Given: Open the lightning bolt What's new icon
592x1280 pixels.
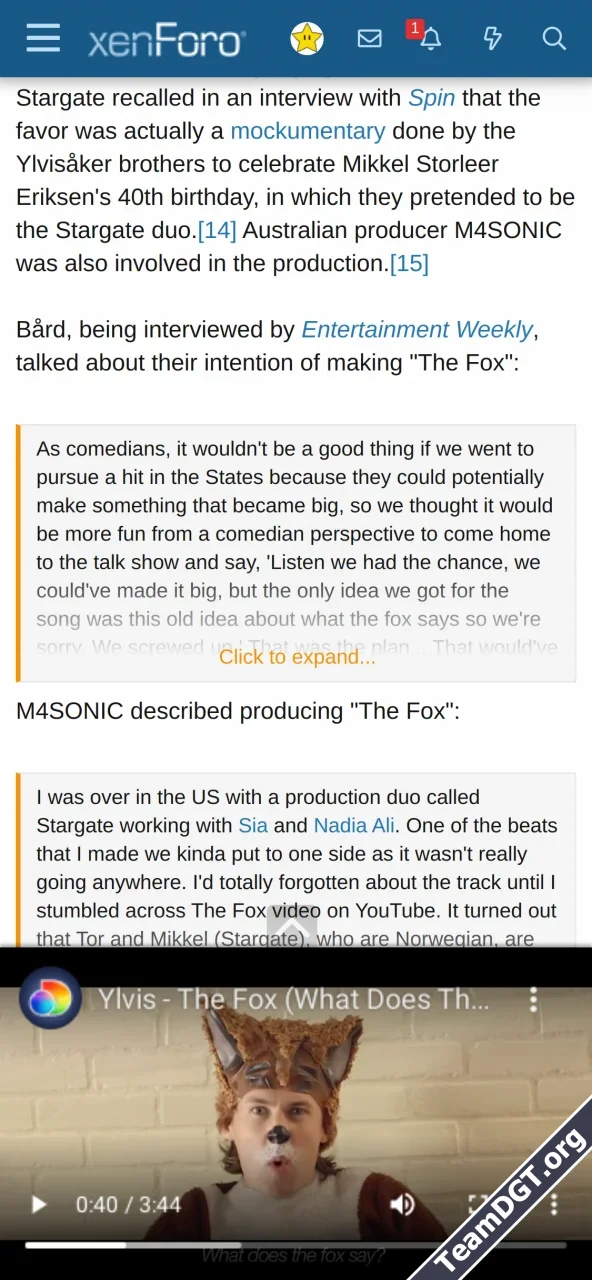Looking at the screenshot, I should [x=492, y=39].
